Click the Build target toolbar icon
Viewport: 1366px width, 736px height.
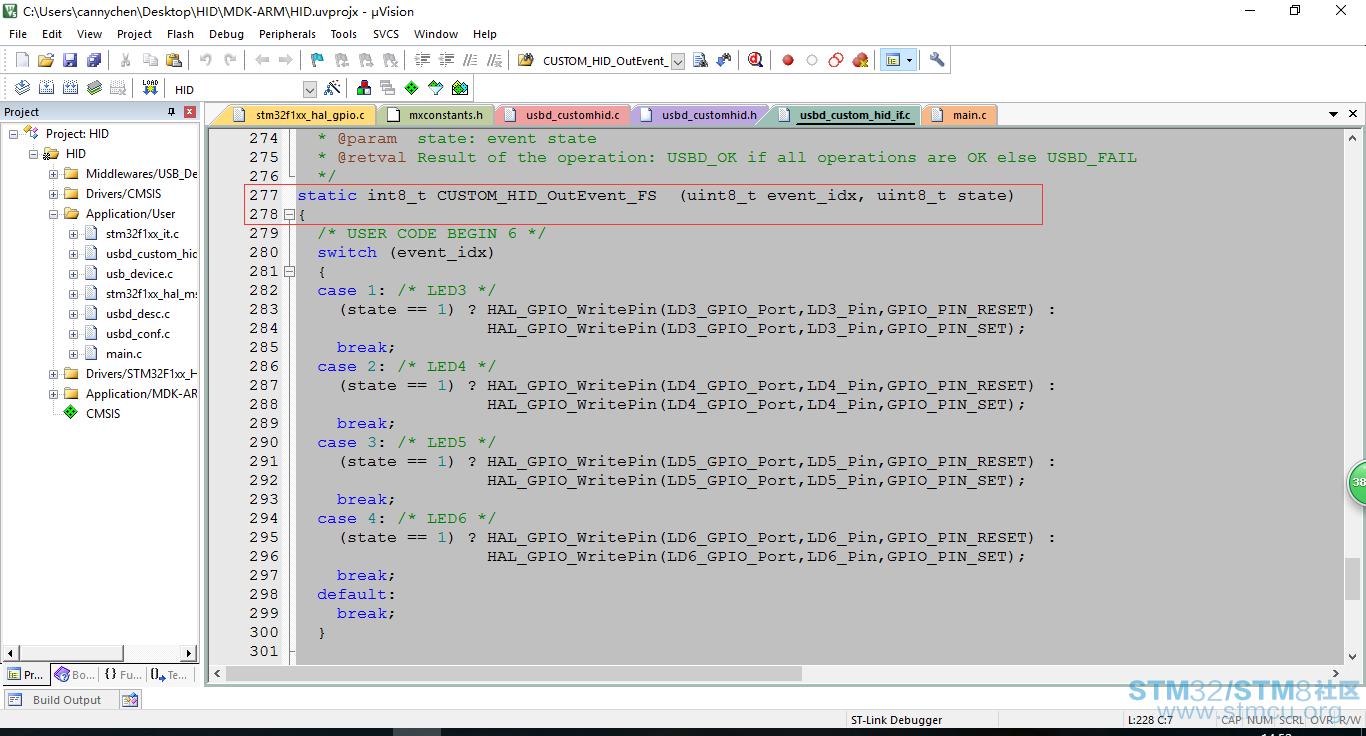46,88
